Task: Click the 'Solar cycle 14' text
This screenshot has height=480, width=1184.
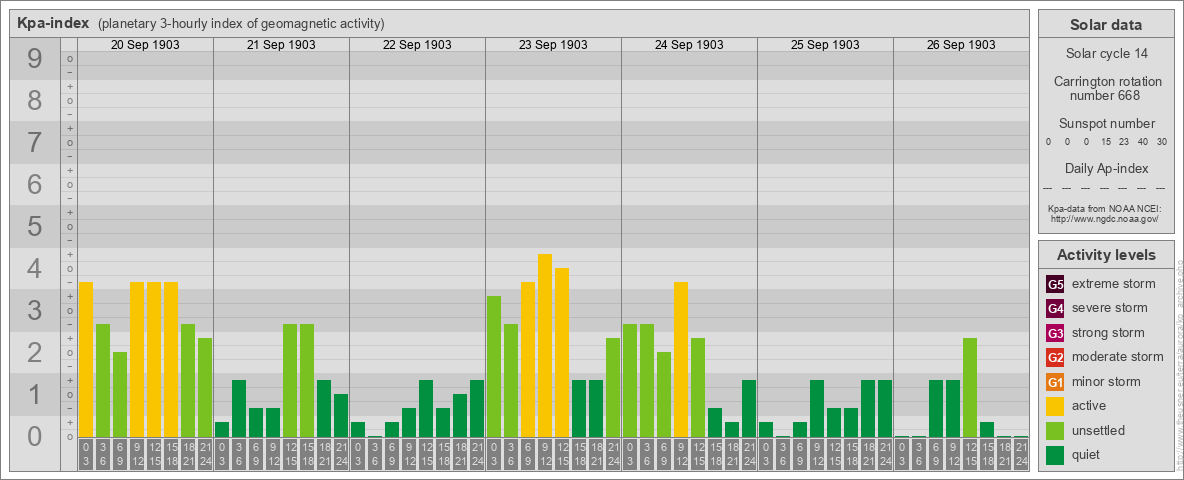Action: coord(1105,54)
